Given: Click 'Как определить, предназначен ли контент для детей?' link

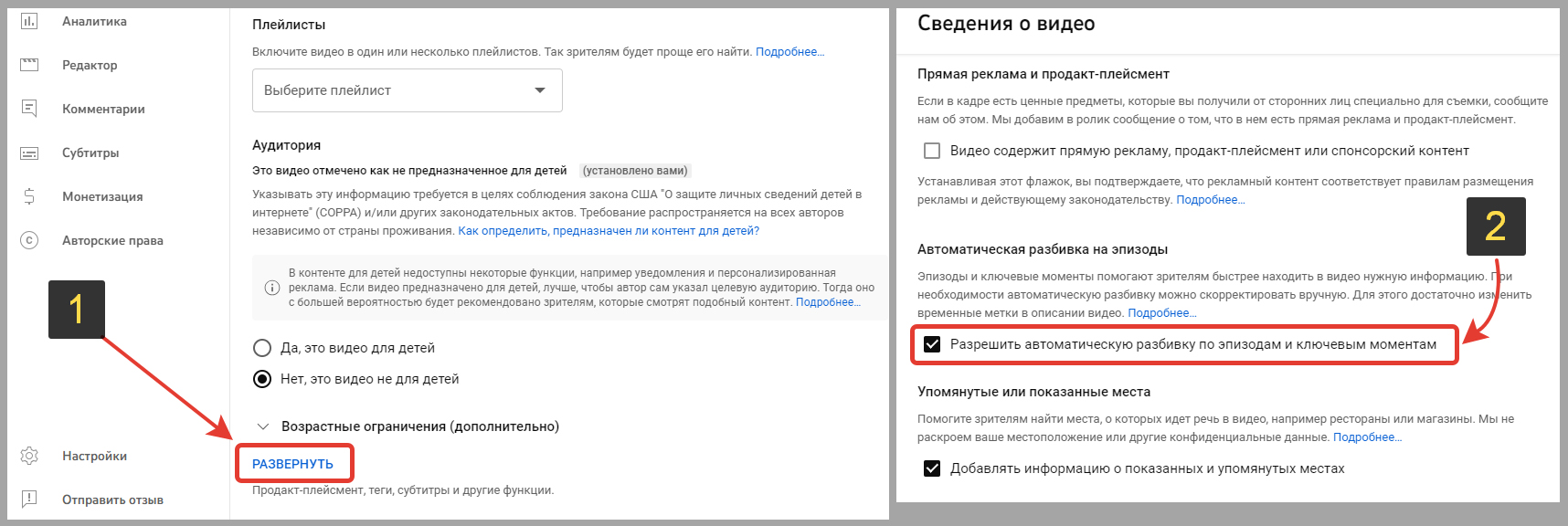Looking at the screenshot, I should point(609,231).
